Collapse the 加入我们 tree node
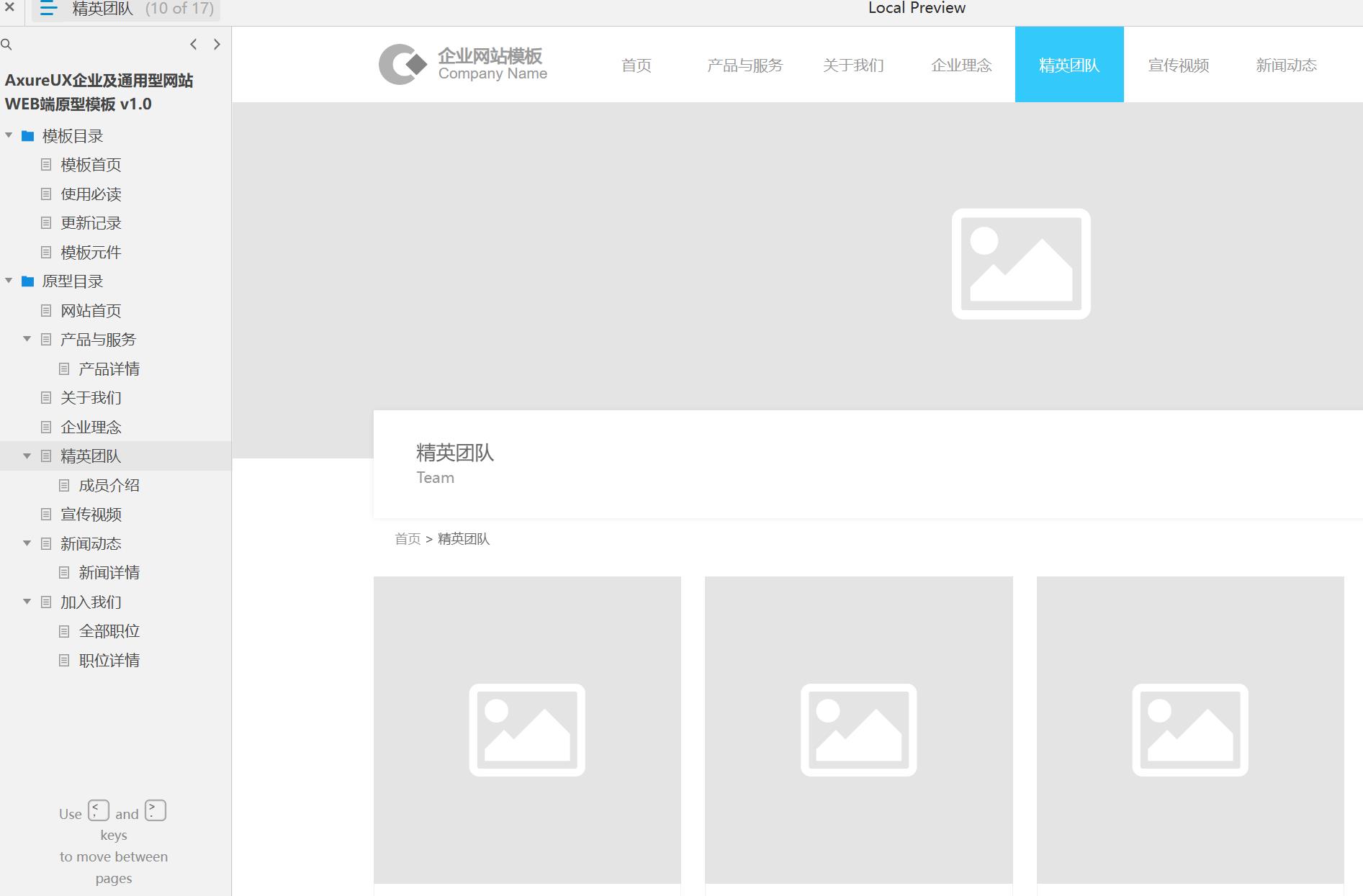1363x896 pixels. click(x=27, y=602)
